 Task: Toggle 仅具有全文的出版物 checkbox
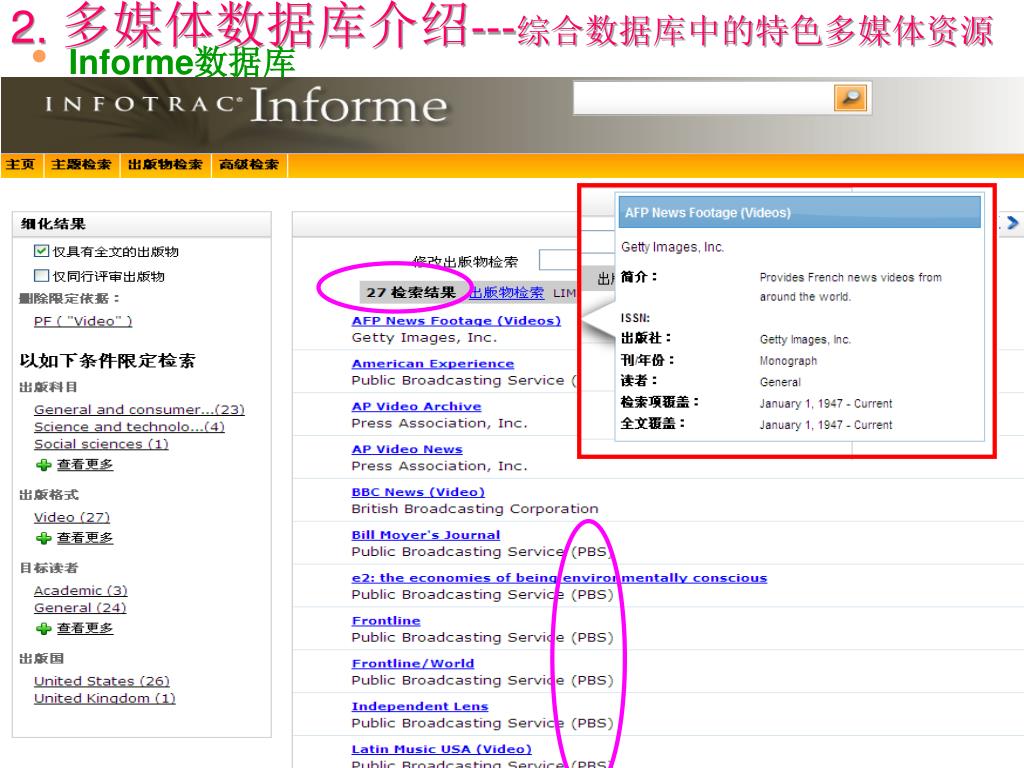point(41,251)
